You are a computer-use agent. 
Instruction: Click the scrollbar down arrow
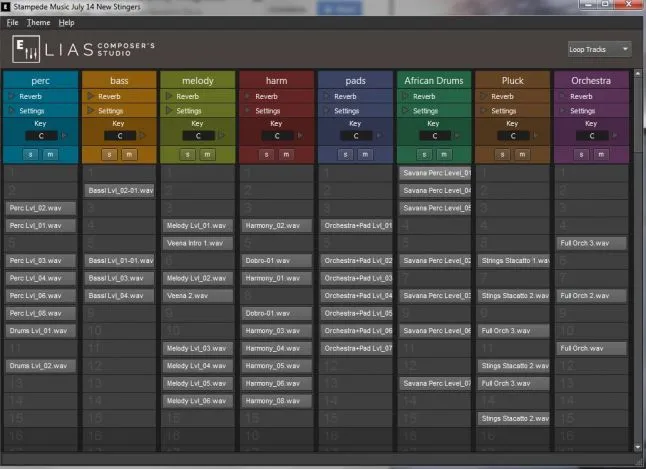pyautogui.click(x=638, y=447)
